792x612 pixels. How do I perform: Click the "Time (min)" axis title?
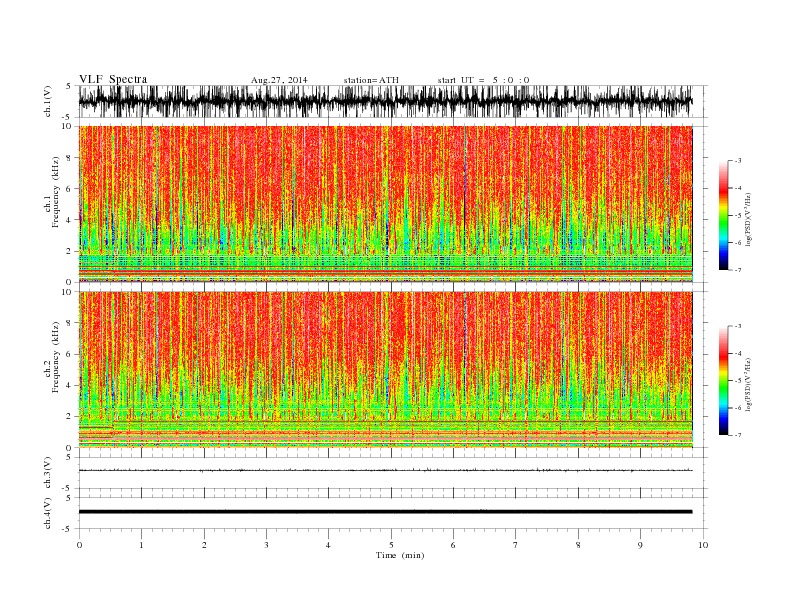[400, 555]
